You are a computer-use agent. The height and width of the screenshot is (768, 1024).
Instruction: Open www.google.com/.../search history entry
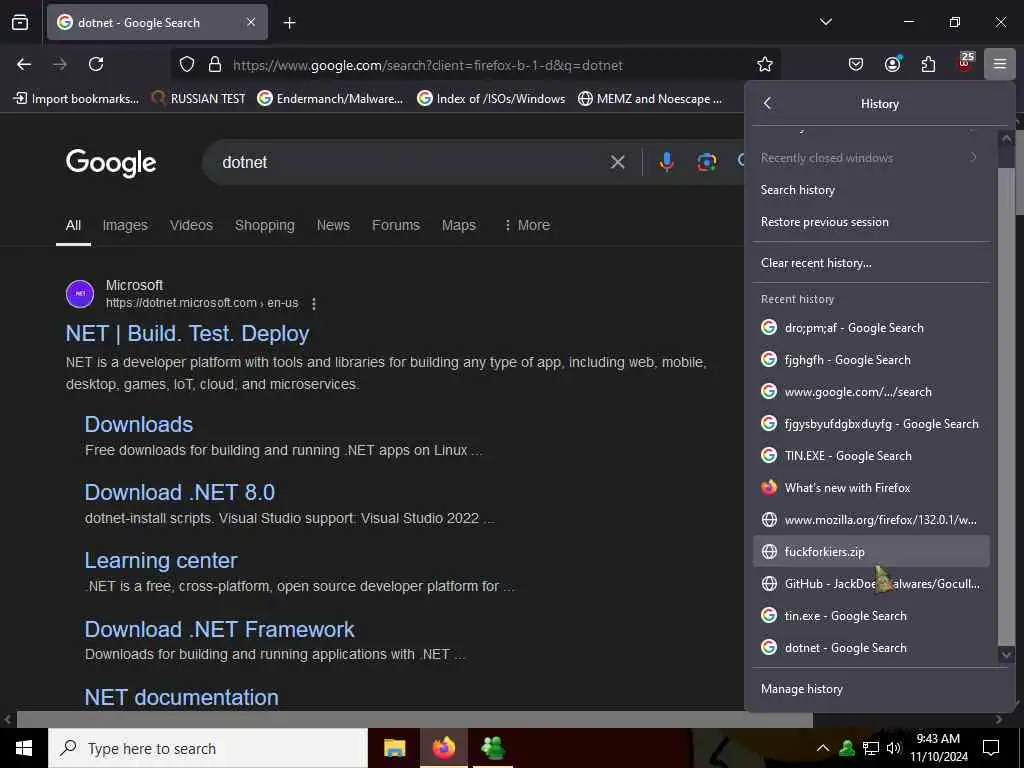pyautogui.click(x=871, y=392)
